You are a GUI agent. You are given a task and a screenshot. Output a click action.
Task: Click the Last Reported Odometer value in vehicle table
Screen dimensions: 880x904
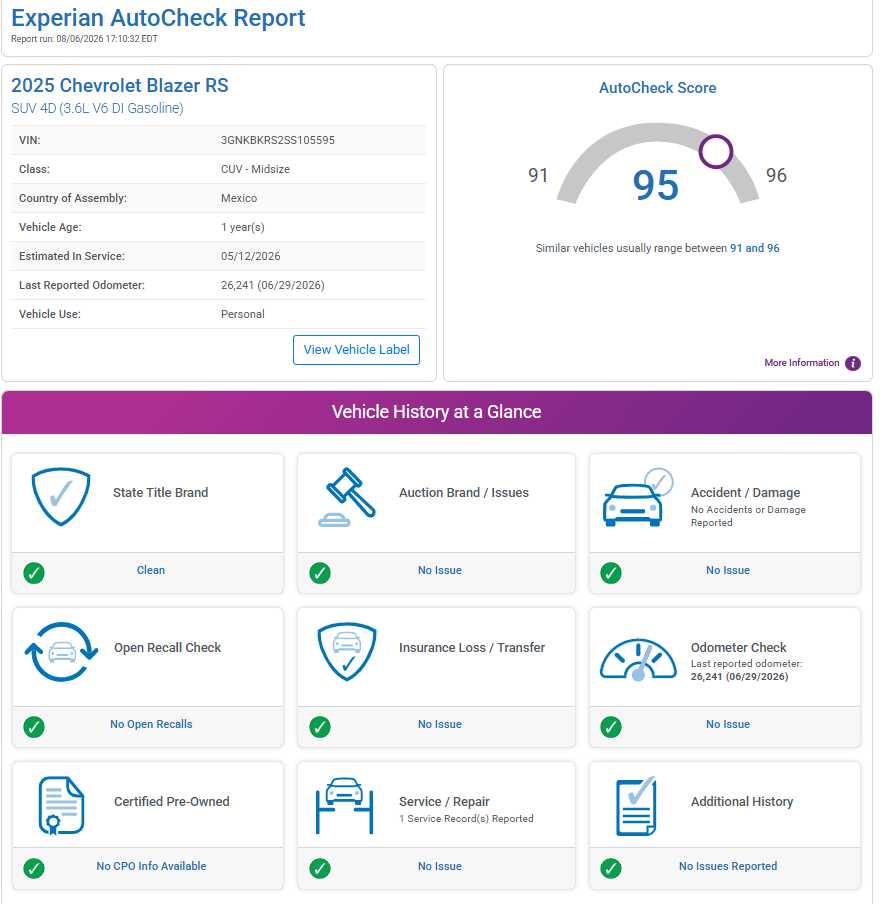pyautogui.click(x=272, y=285)
